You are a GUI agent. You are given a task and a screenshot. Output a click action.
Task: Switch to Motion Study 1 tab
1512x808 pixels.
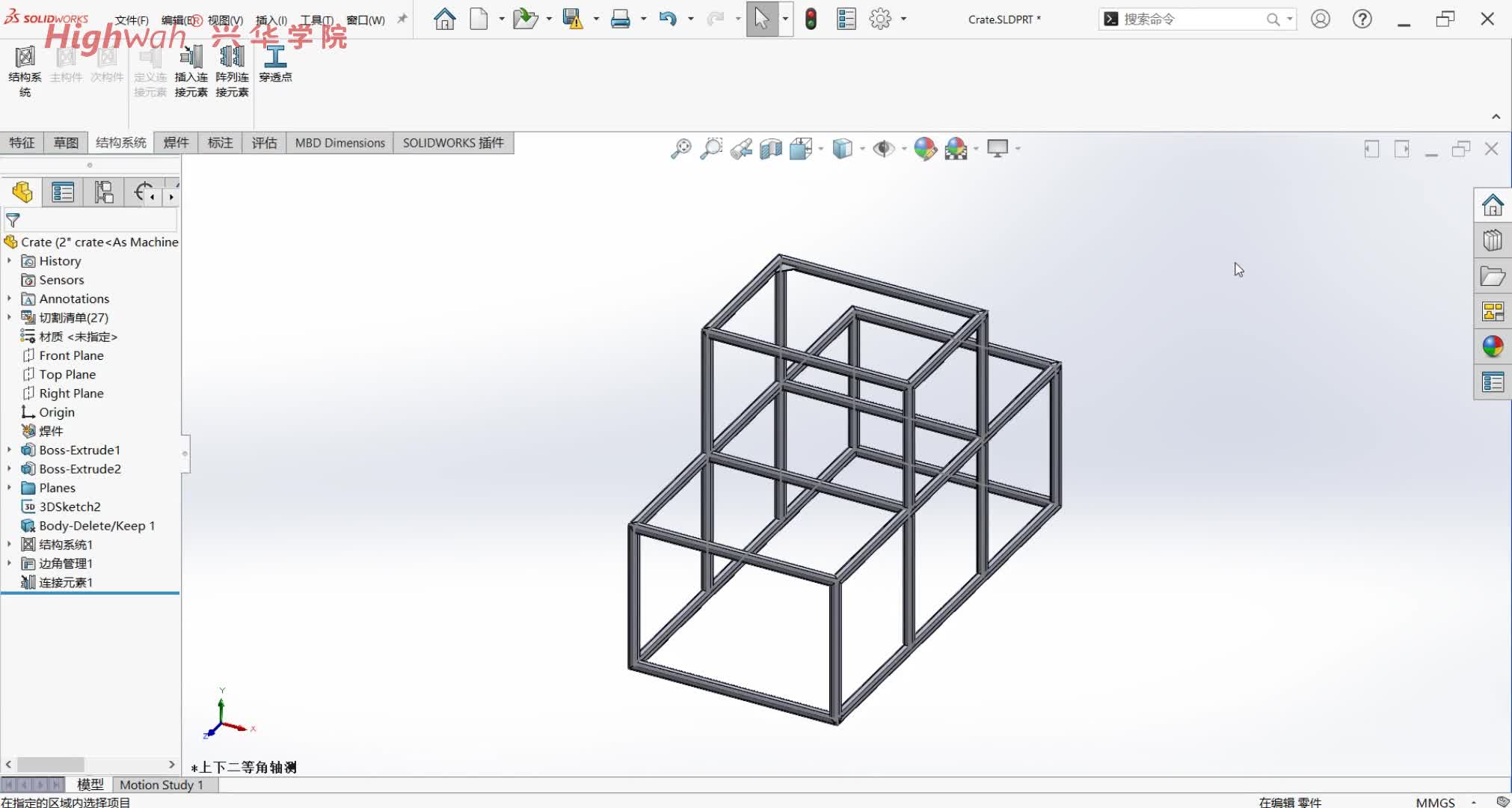pos(161,785)
